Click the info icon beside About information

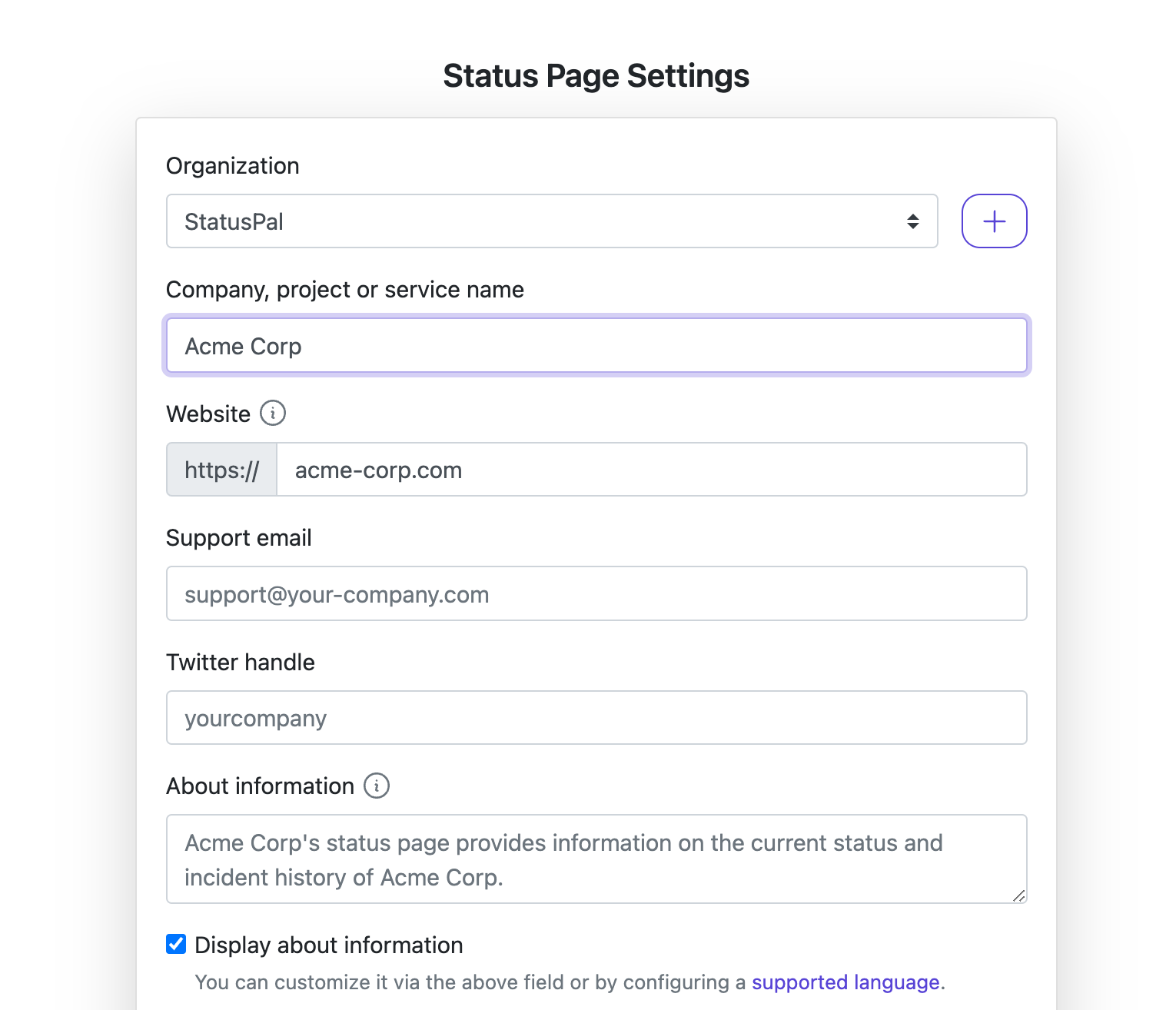(x=377, y=786)
